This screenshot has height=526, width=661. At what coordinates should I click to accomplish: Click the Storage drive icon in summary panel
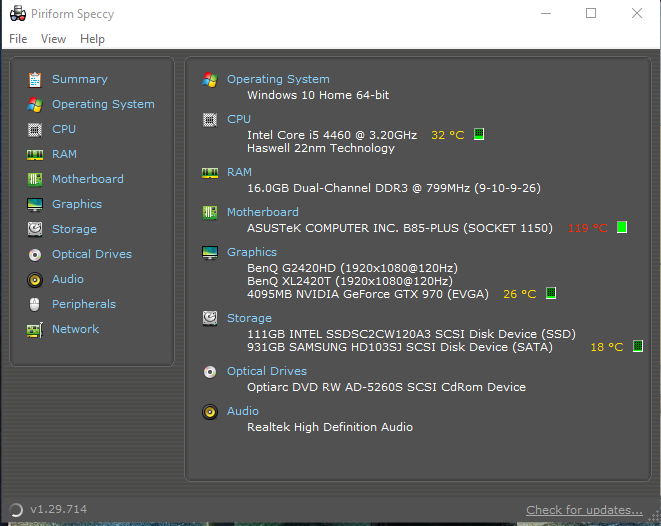click(x=210, y=318)
